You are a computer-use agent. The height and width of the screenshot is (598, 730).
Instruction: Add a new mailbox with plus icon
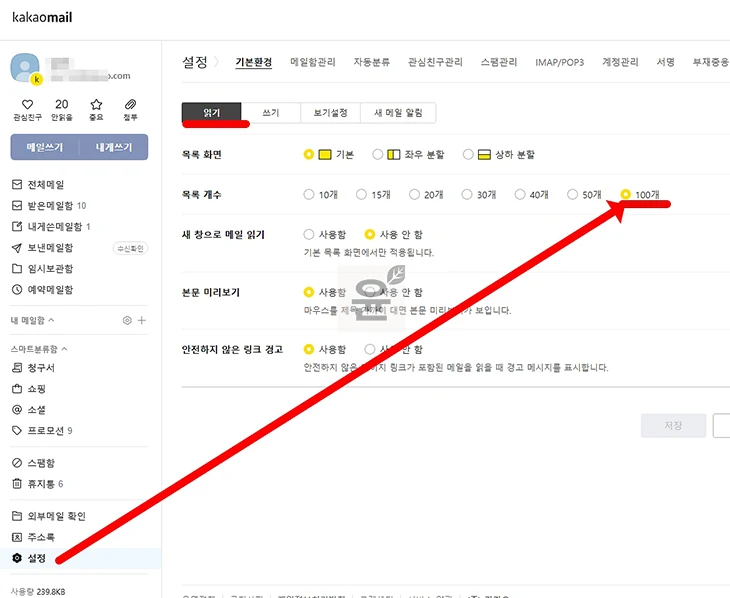[142, 320]
